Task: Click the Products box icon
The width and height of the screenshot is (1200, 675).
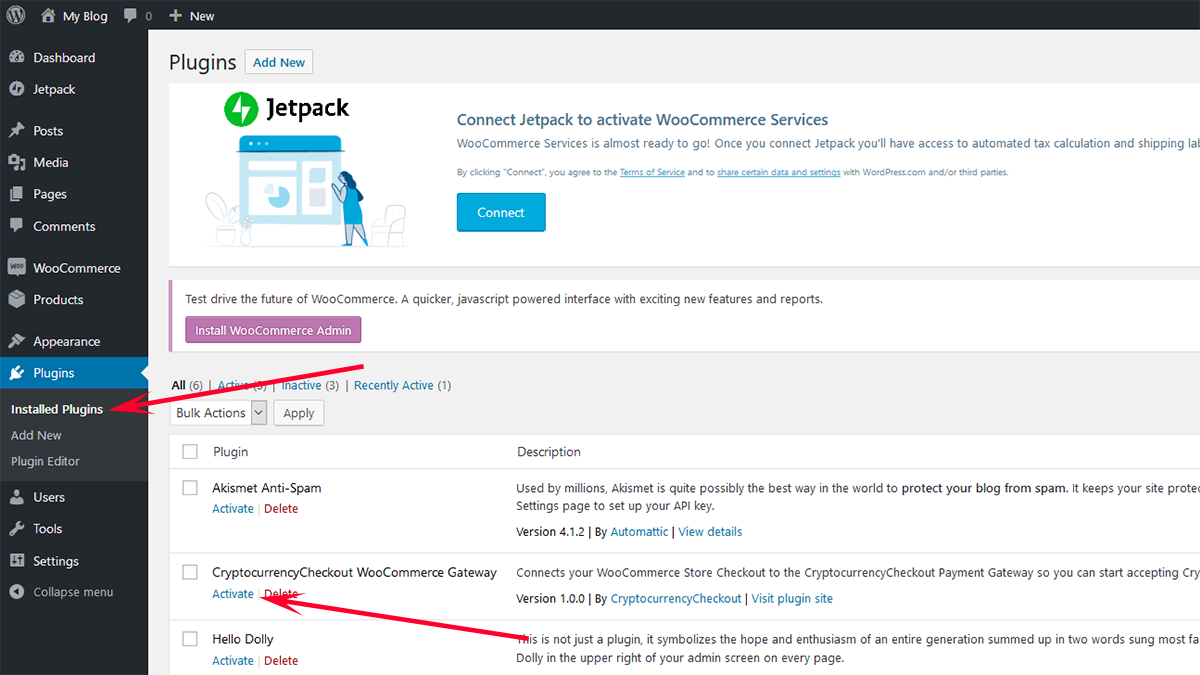Action: 17,299
